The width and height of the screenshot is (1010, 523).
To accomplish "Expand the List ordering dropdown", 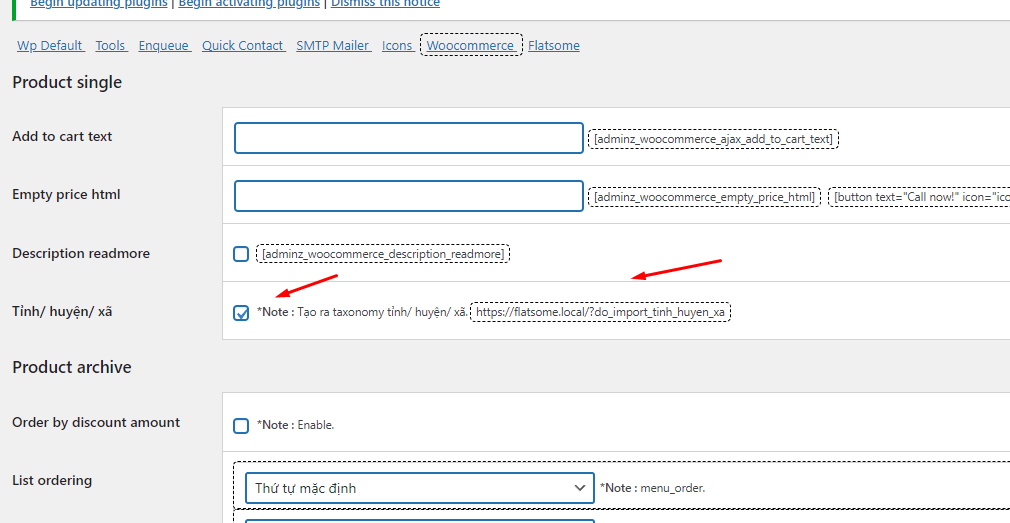I will (x=420, y=488).
